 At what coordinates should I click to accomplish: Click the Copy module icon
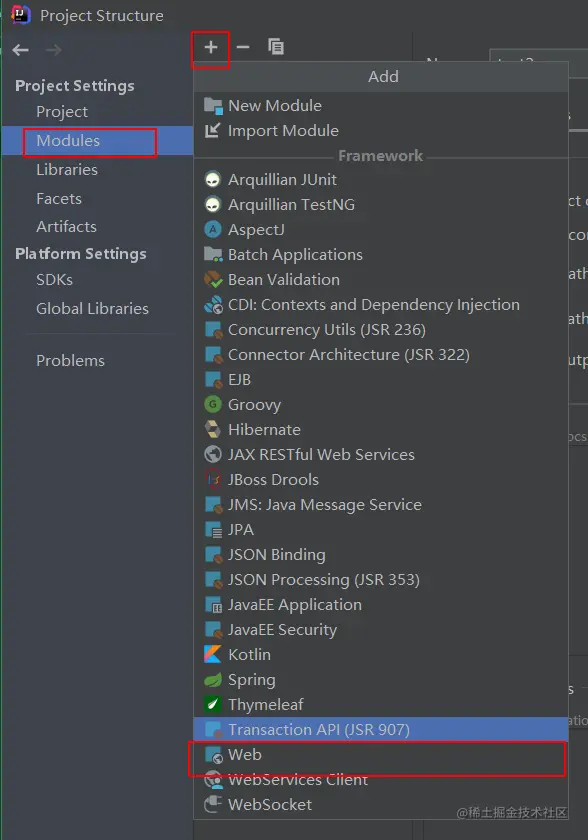(x=276, y=47)
